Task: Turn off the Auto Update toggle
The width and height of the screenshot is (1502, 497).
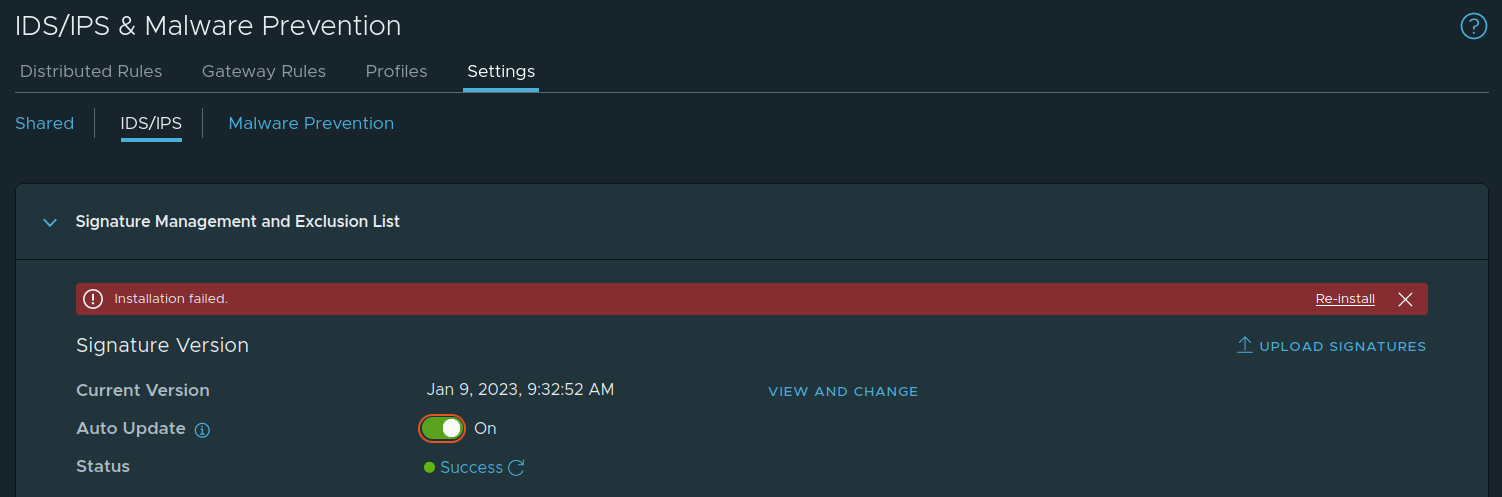Action: click(442, 428)
